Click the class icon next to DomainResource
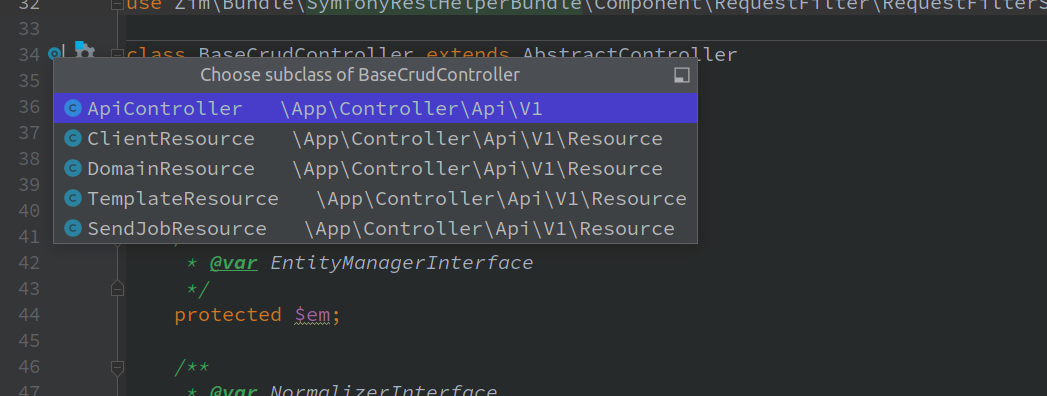 pyautogui.click(x=73, y=168)
